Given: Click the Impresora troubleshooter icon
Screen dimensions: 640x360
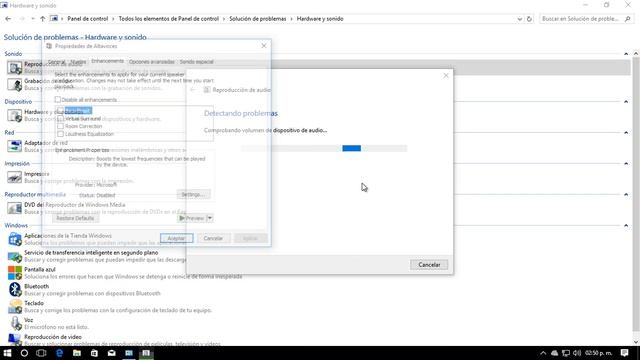Looking at the screenshot, I should pyautogui.click(x=15, y=177).
